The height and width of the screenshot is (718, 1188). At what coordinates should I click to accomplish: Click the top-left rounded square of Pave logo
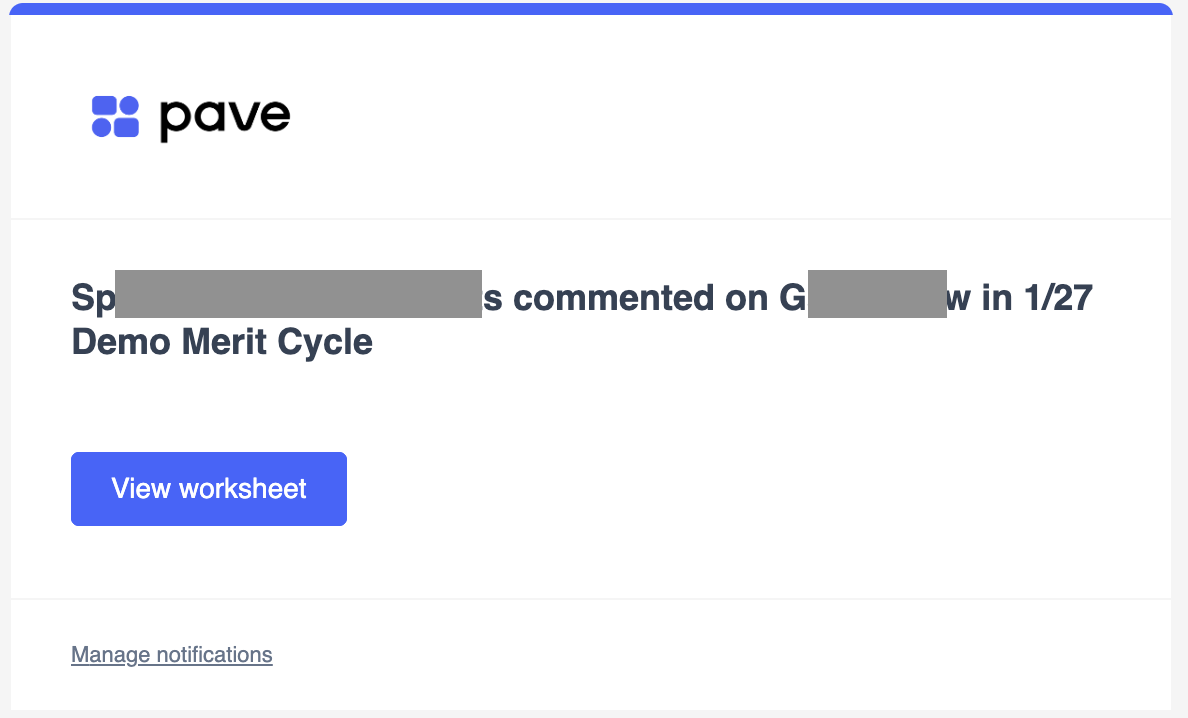pyautogui.click(x=104, y=105)
